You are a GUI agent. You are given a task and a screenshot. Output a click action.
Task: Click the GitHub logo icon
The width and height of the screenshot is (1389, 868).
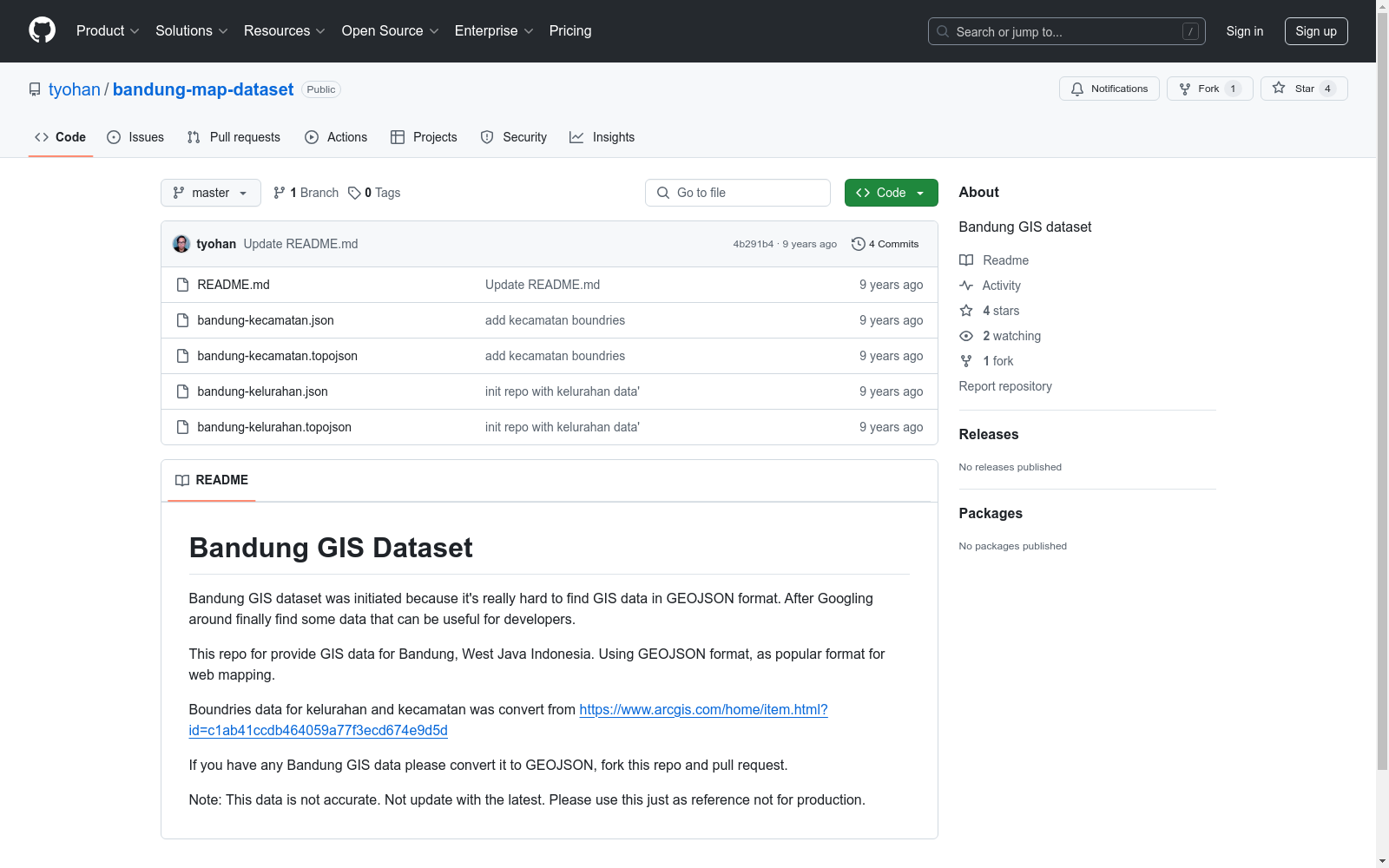pos(42,30)
